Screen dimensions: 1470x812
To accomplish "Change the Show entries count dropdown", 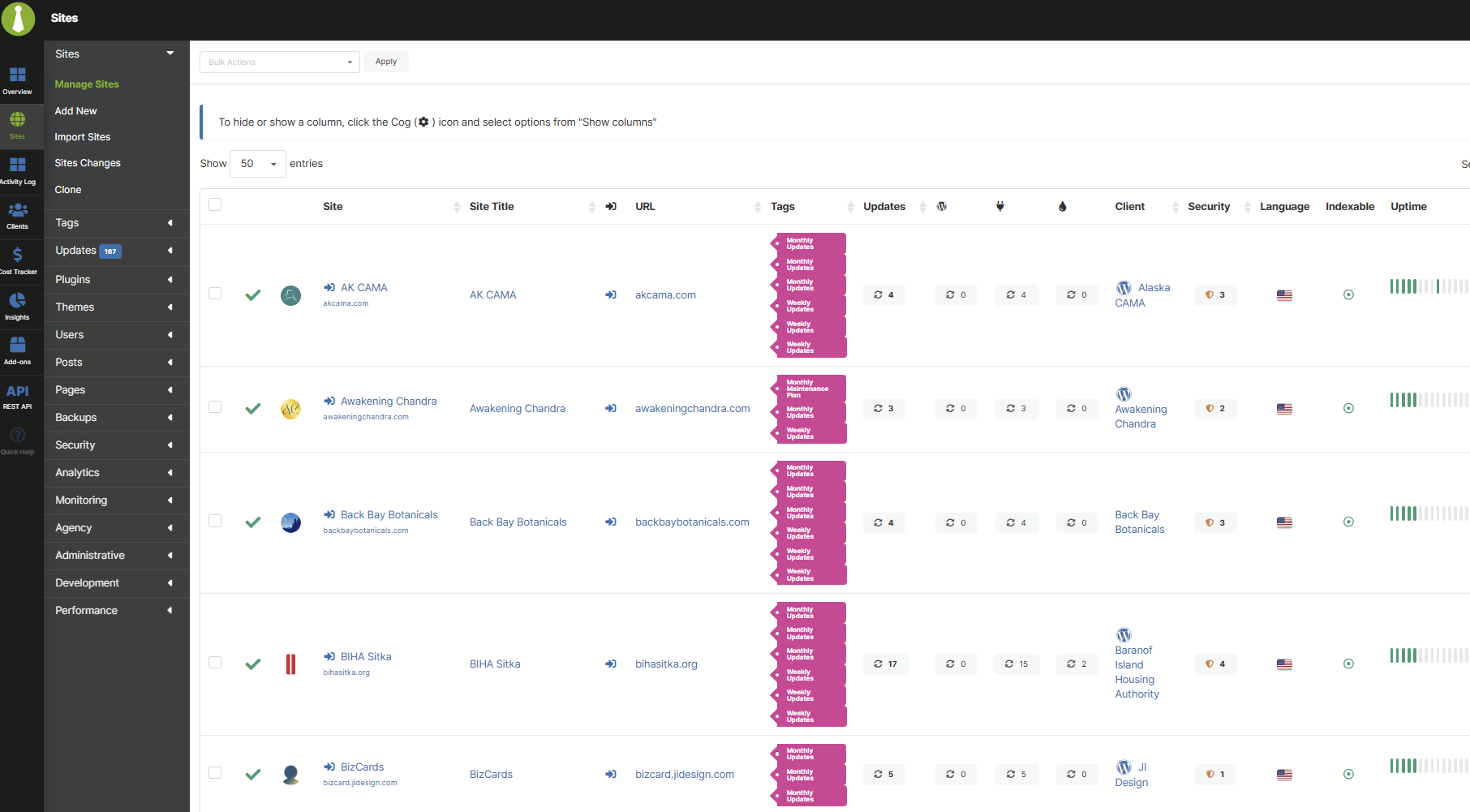I will (257, 164).
